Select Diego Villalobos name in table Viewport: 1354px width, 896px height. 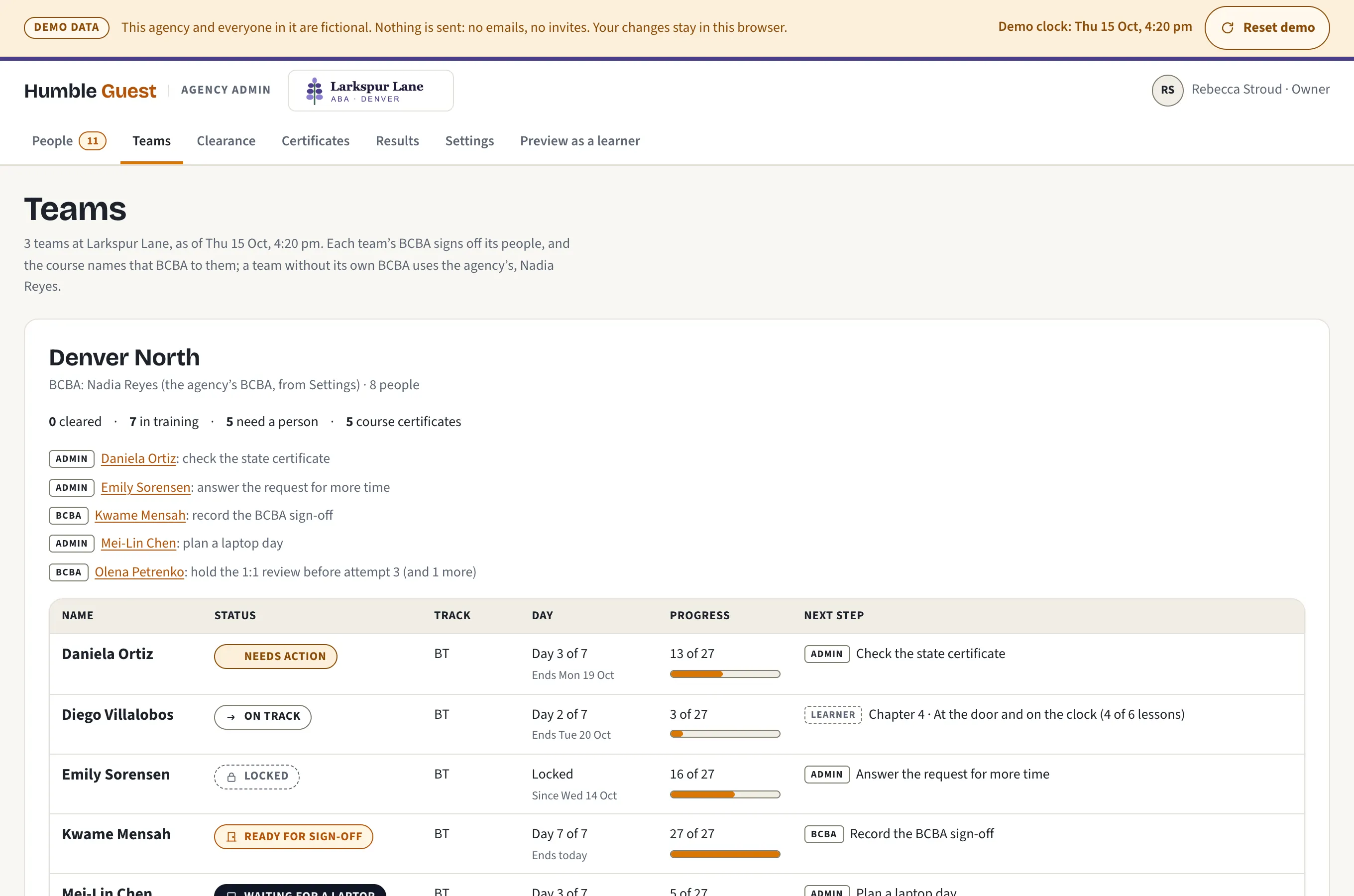[x=117, y=714]
